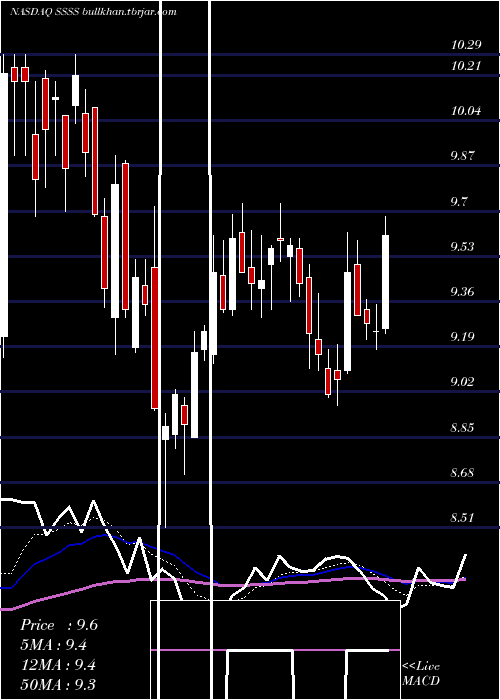Click the NASDAQ SSSS chart title text

(93, 12)
